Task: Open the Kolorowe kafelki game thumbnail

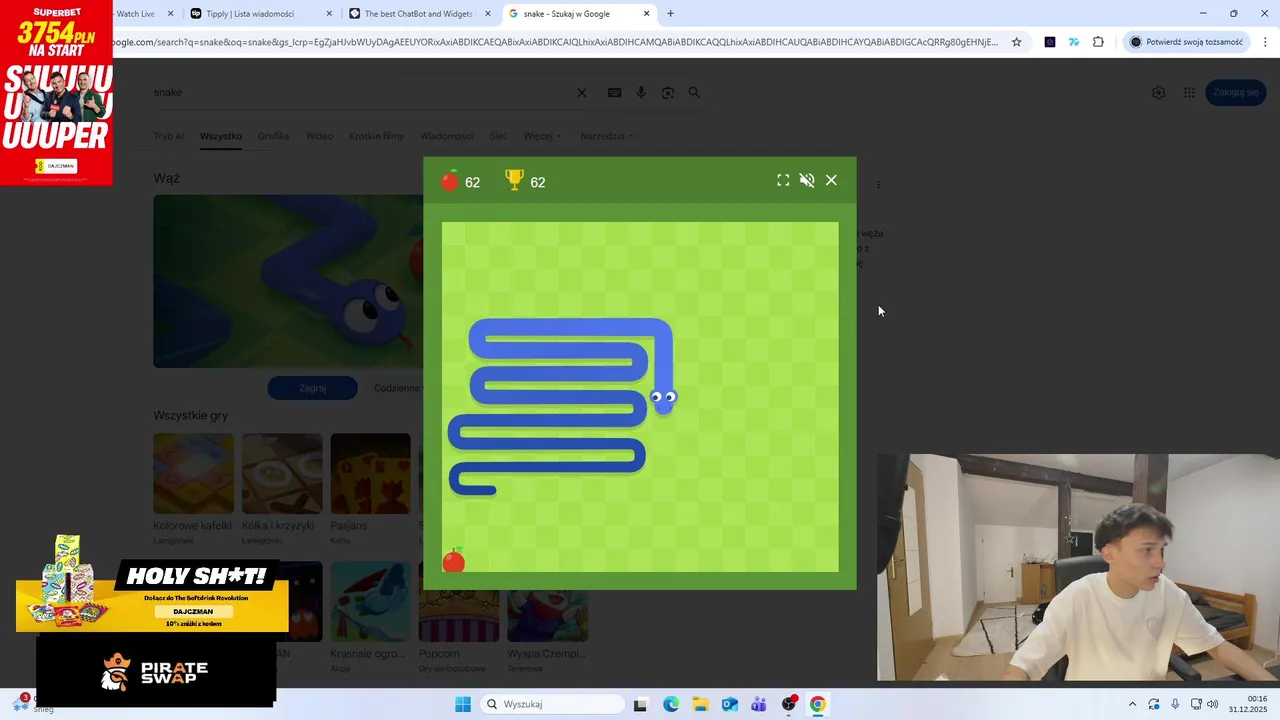Action: coord(193,473)
